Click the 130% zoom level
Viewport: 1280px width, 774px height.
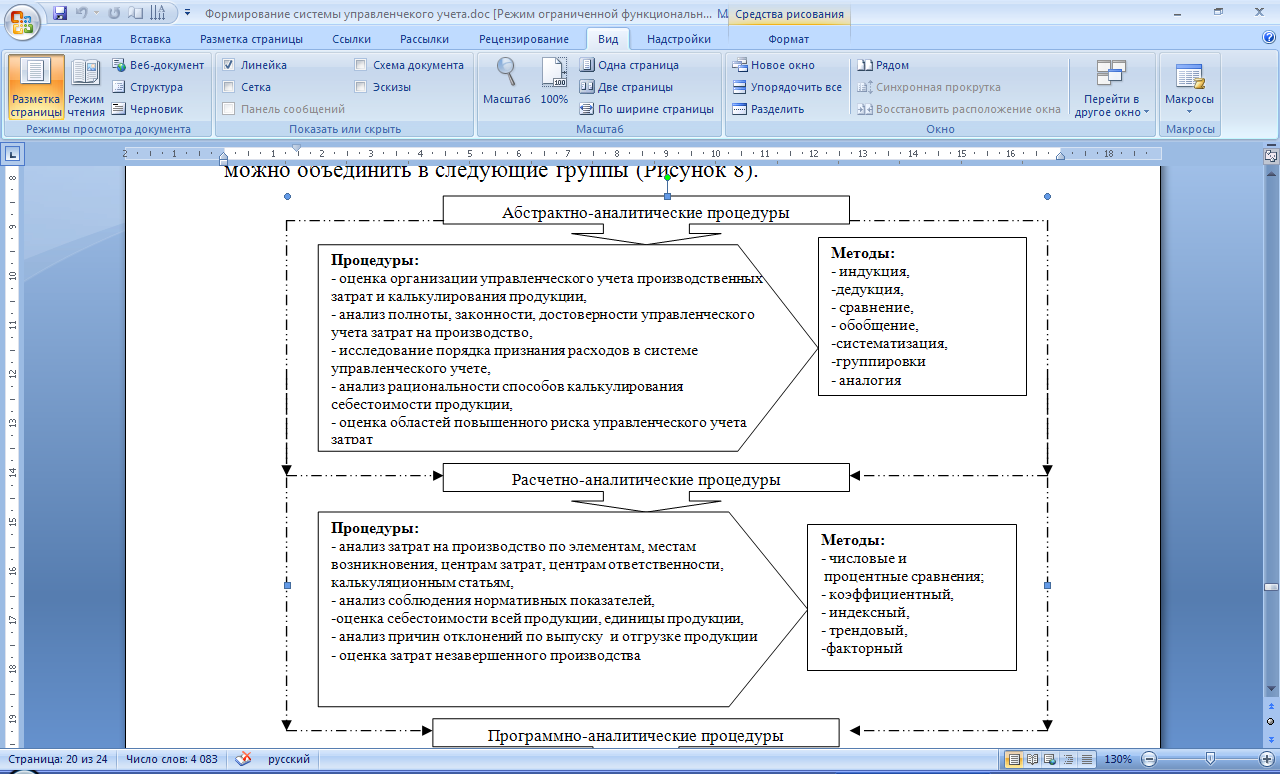coord(1116,760)
